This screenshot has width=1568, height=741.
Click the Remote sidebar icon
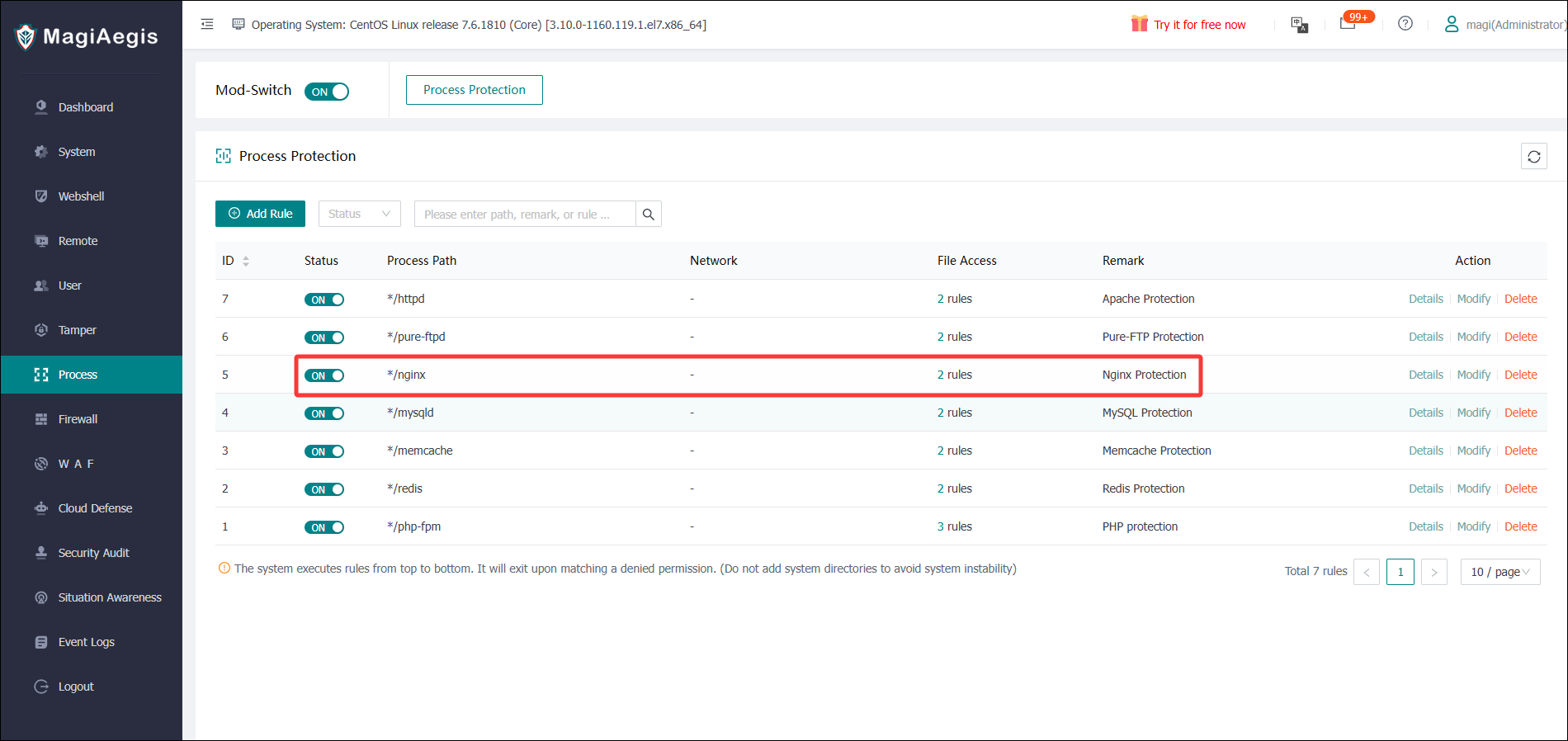tap(41, 241)
